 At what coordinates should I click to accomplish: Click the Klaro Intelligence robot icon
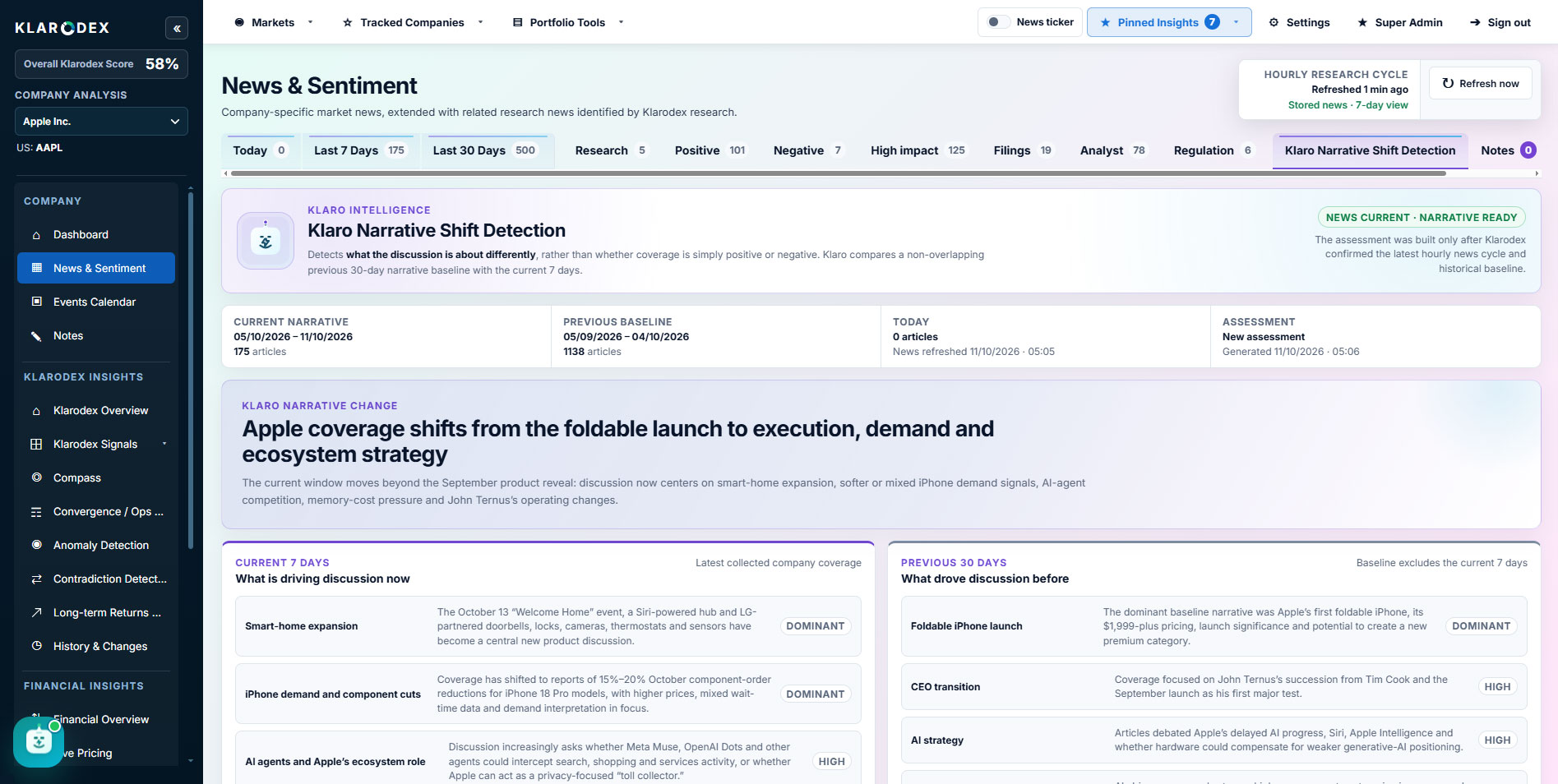[x=266, y=241]
